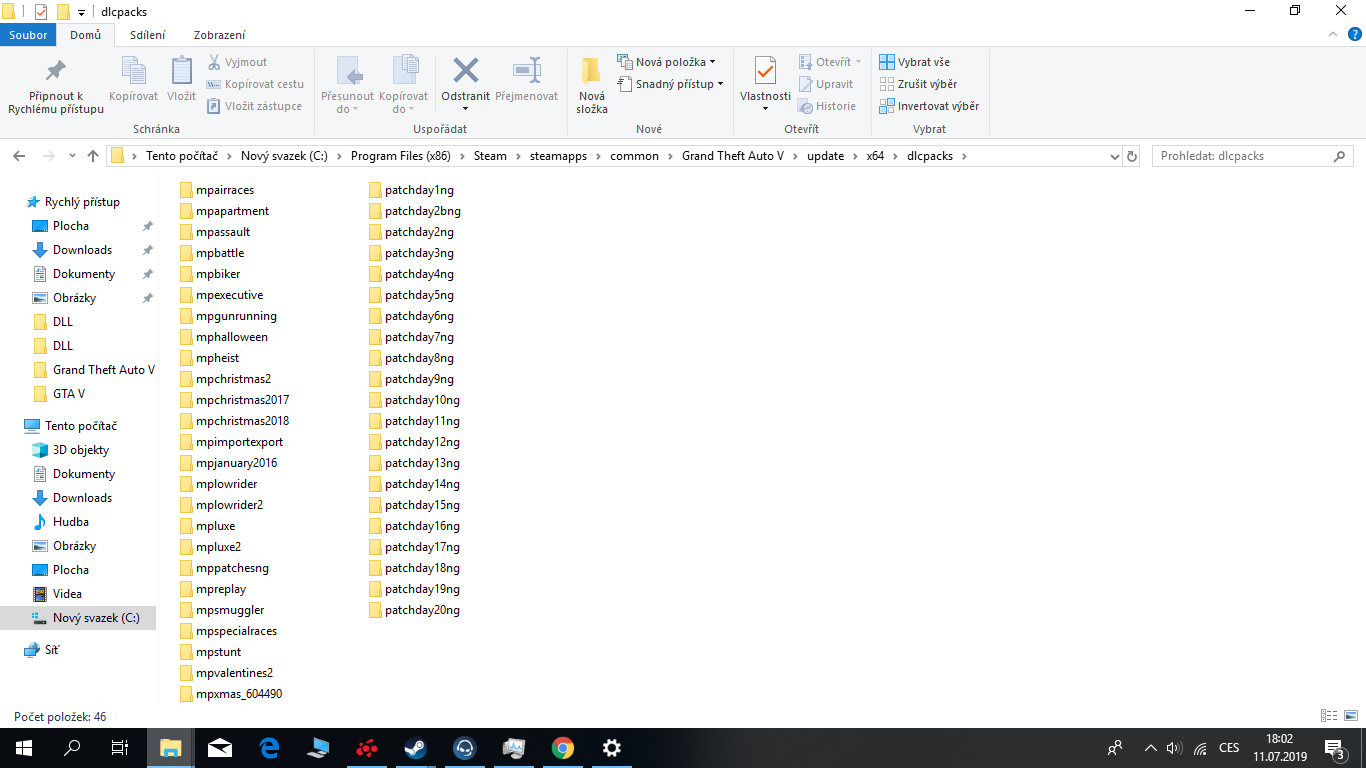Collapse the ribbon with the chevron
1366x768 pixels.
1334,34
